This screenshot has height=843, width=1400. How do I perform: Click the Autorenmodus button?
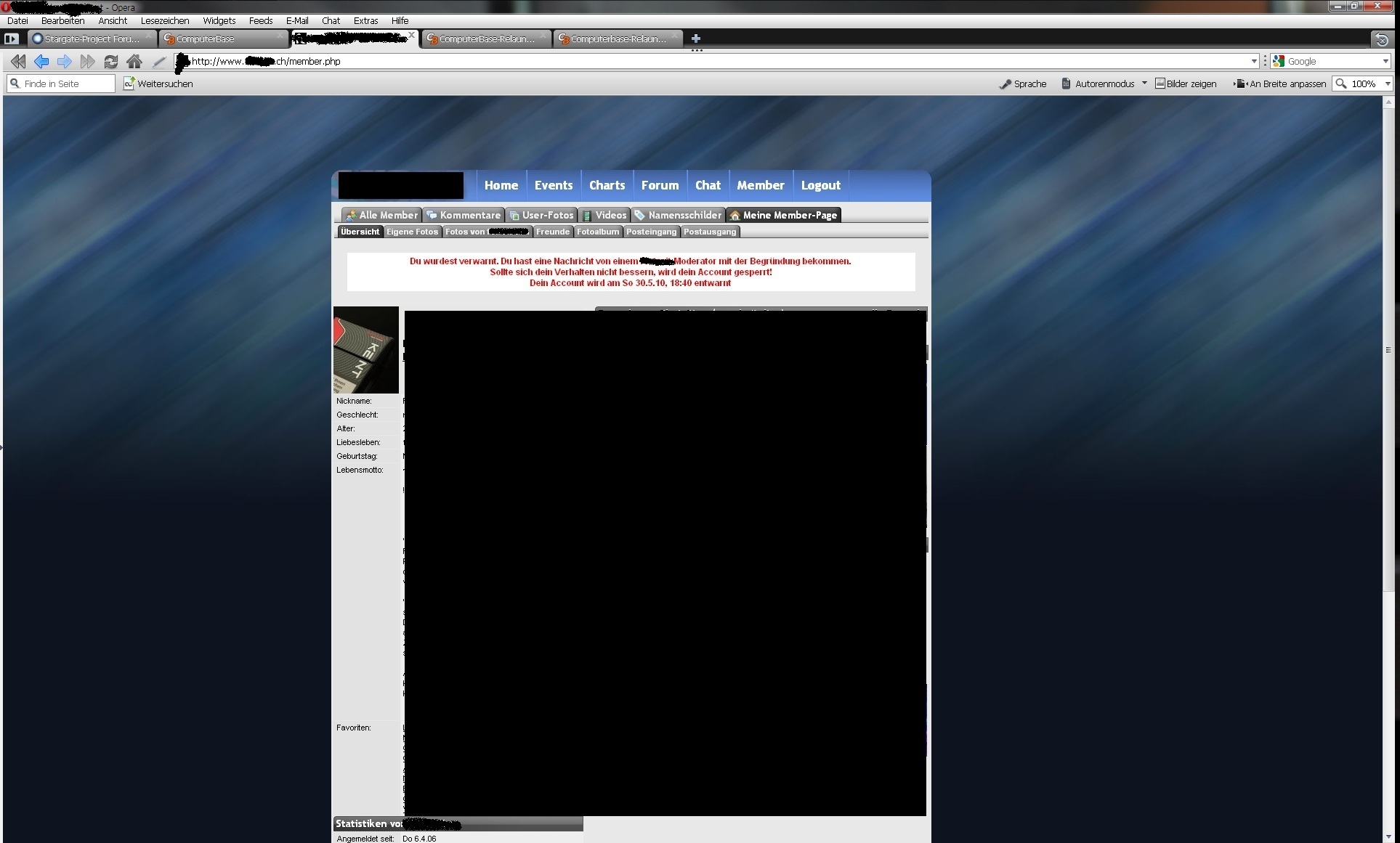tap(1098, 84)
